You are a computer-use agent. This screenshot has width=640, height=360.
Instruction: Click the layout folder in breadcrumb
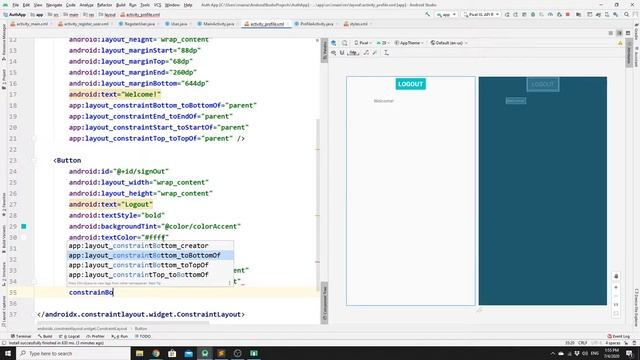point(108,15)
